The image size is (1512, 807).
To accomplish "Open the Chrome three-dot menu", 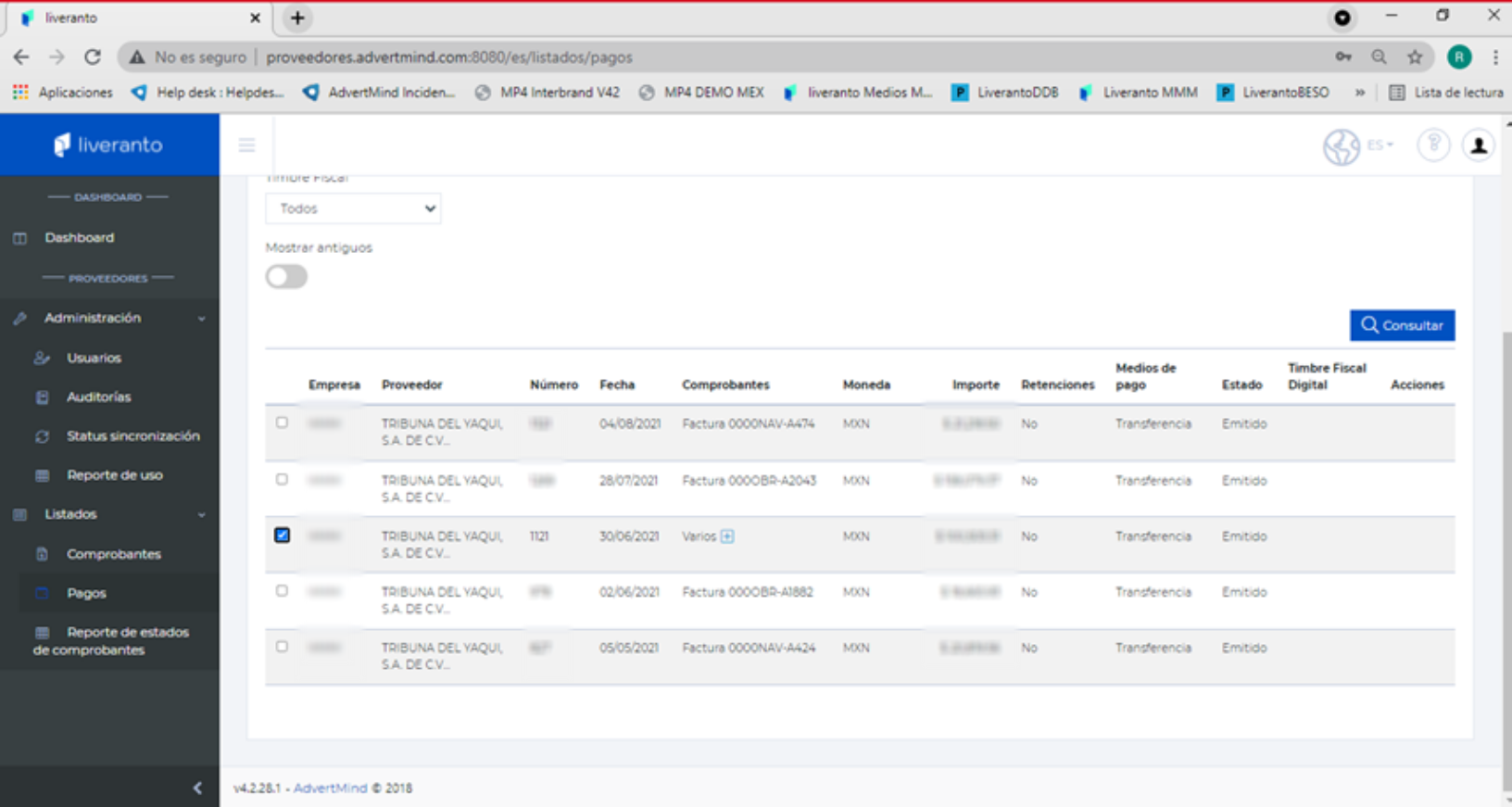I will [x=1495, y=57].
